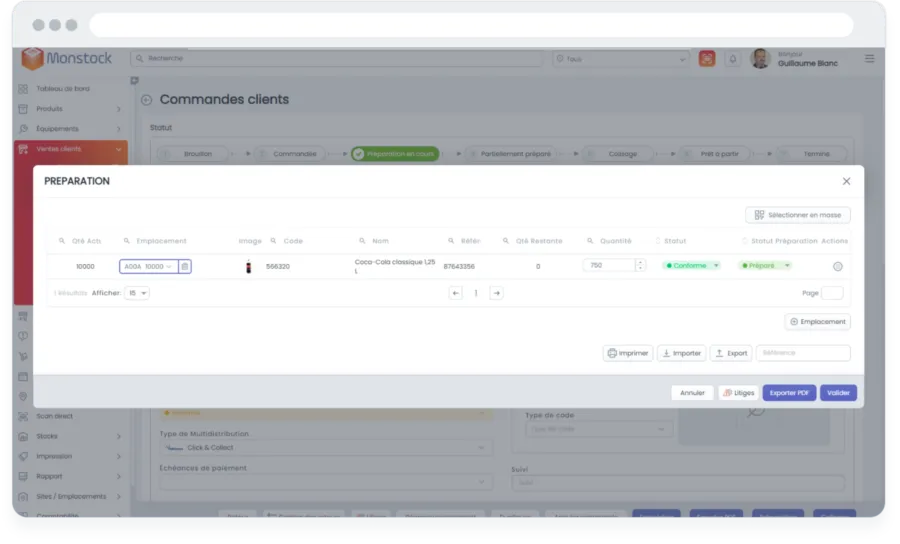Open Scan direct in sidebar
This screenshot has height=544, width=900.
(55, 417)
